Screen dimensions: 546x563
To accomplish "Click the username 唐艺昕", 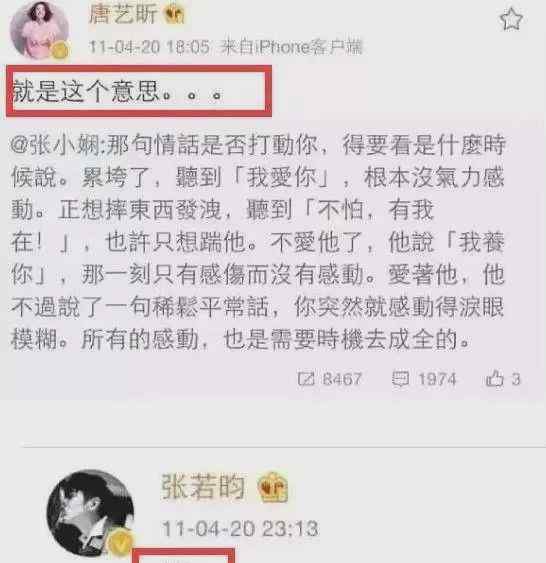I will (x=123, y=14).
